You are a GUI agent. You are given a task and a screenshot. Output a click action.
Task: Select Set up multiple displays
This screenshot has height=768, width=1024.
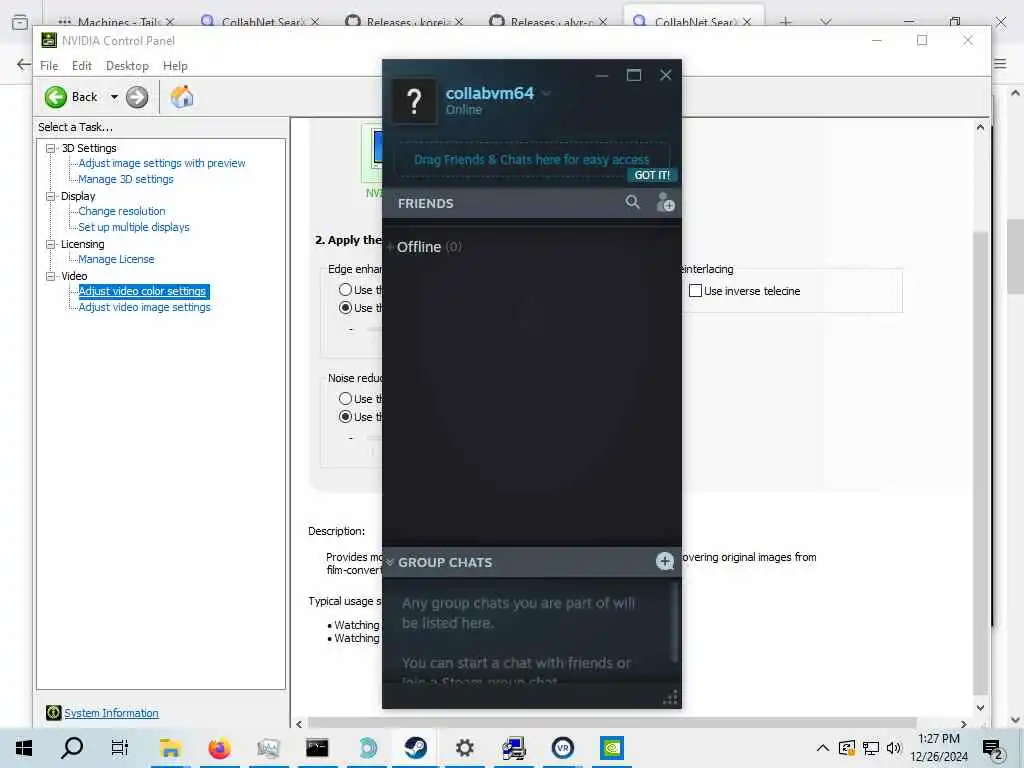click(134, 227)
